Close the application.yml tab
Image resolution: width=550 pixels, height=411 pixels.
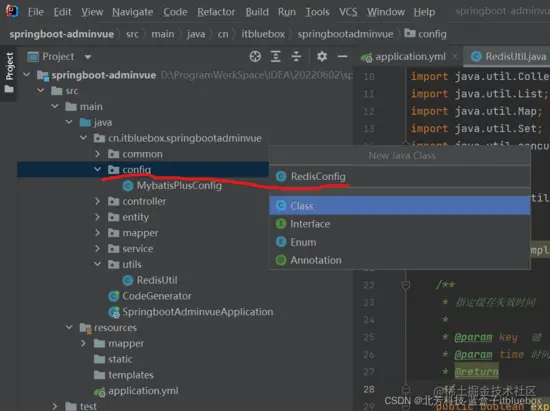tap(455, 56)
